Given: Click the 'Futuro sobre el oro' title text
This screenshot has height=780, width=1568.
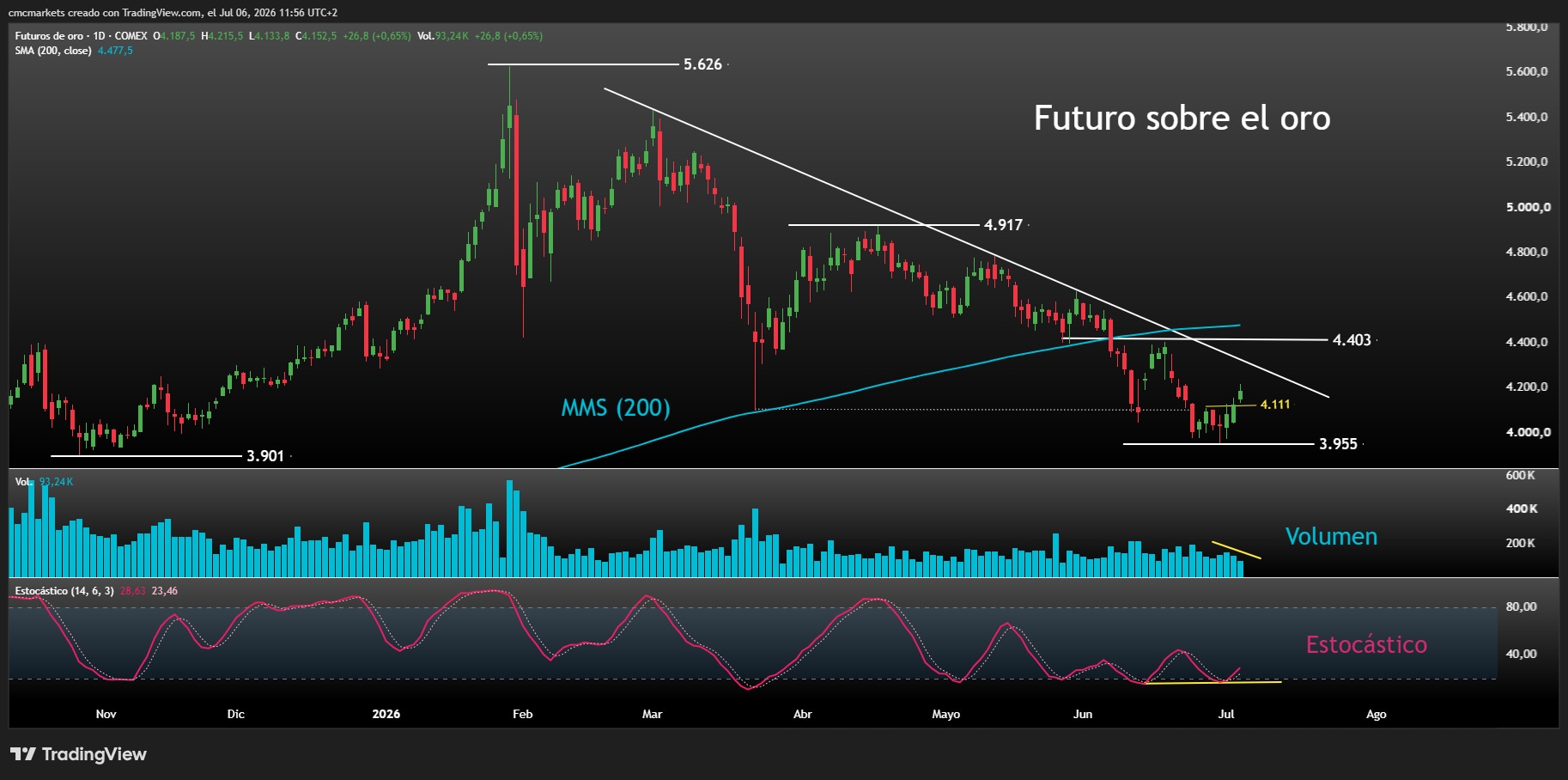Looking at the screenshot, I should click(x=1182, y=118).
